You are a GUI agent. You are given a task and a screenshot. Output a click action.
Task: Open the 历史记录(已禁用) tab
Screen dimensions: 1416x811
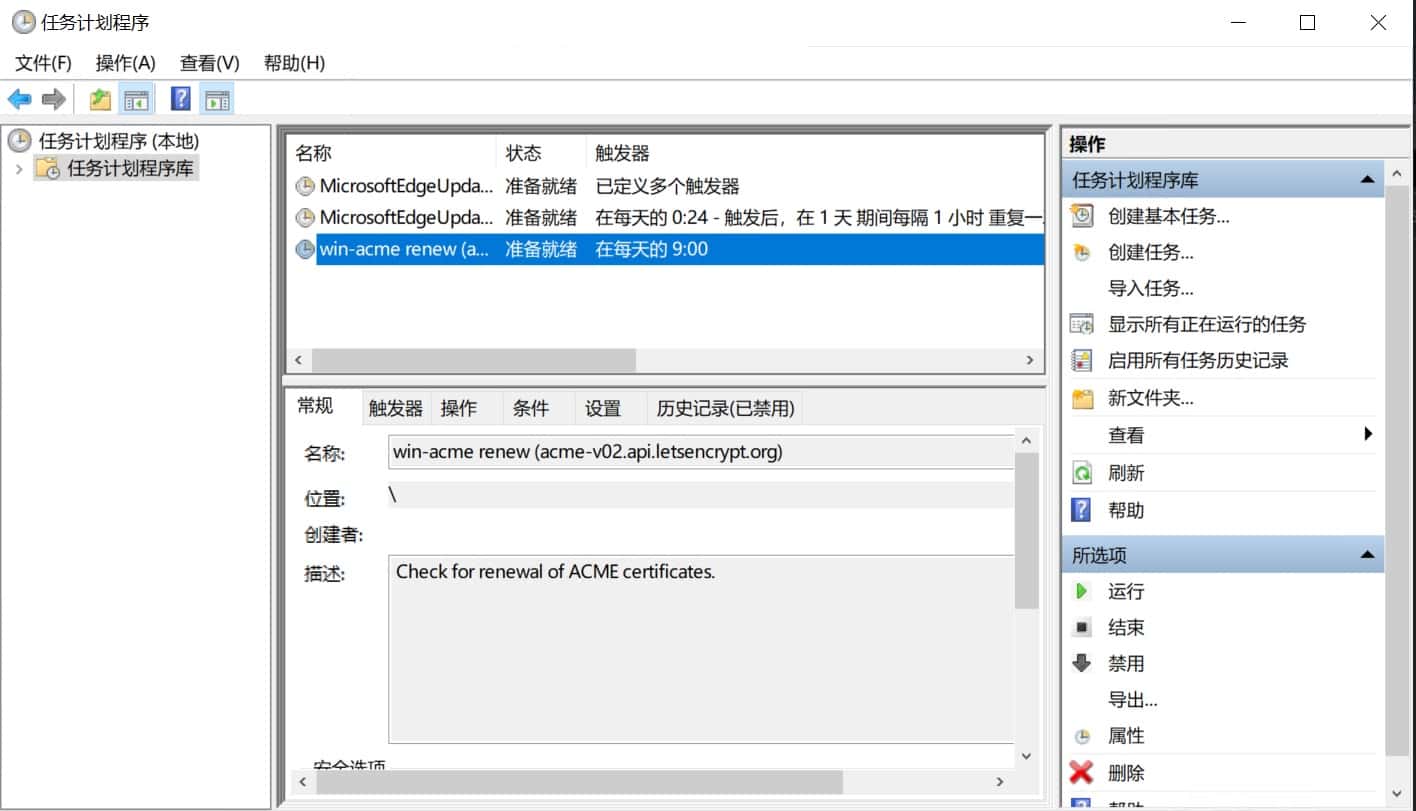click(x=725, y=408)
